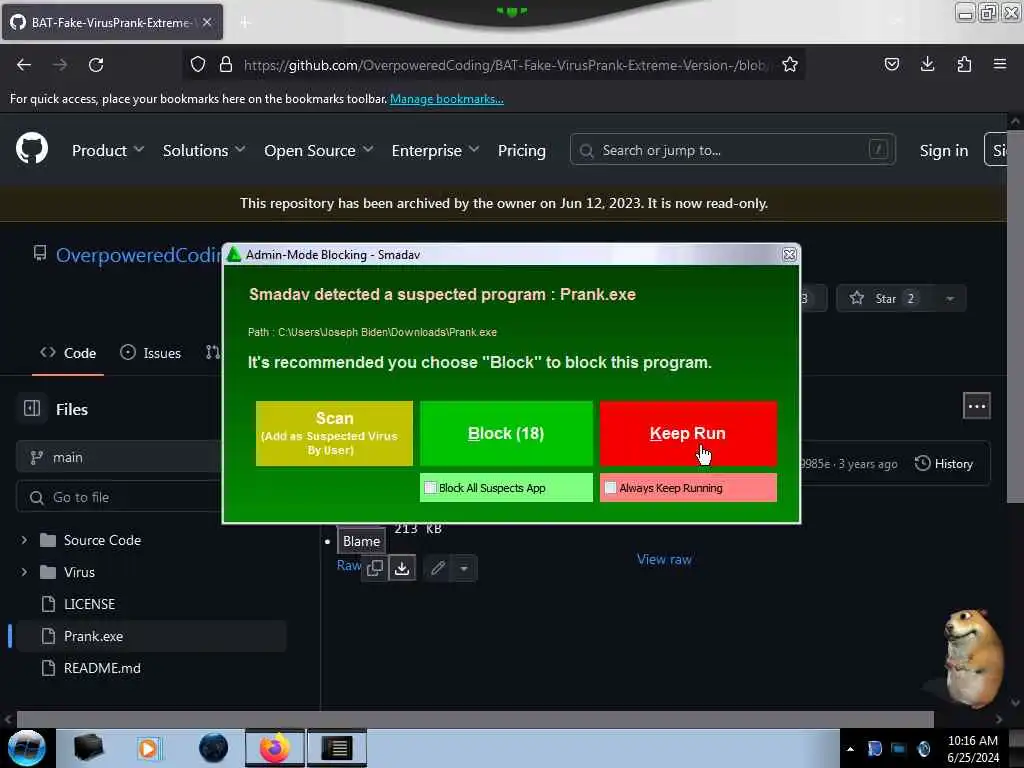Open the Pricing page
Viewport: 1024px width, 768px height.
pyautogui.click(x=521, y=151)
